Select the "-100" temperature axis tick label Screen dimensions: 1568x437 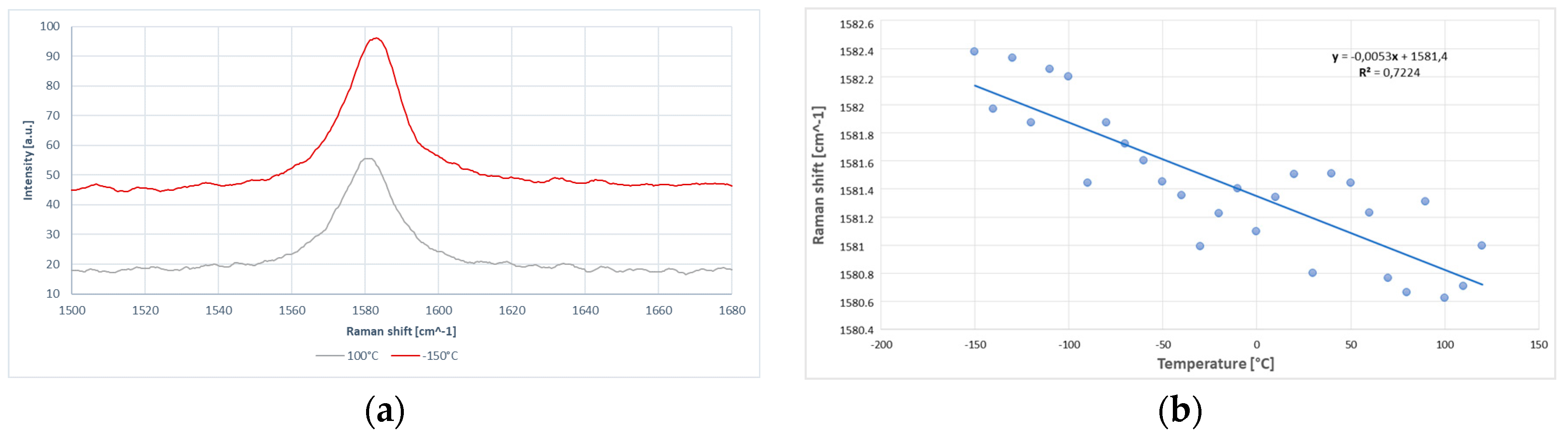[x=1069, y=345]
